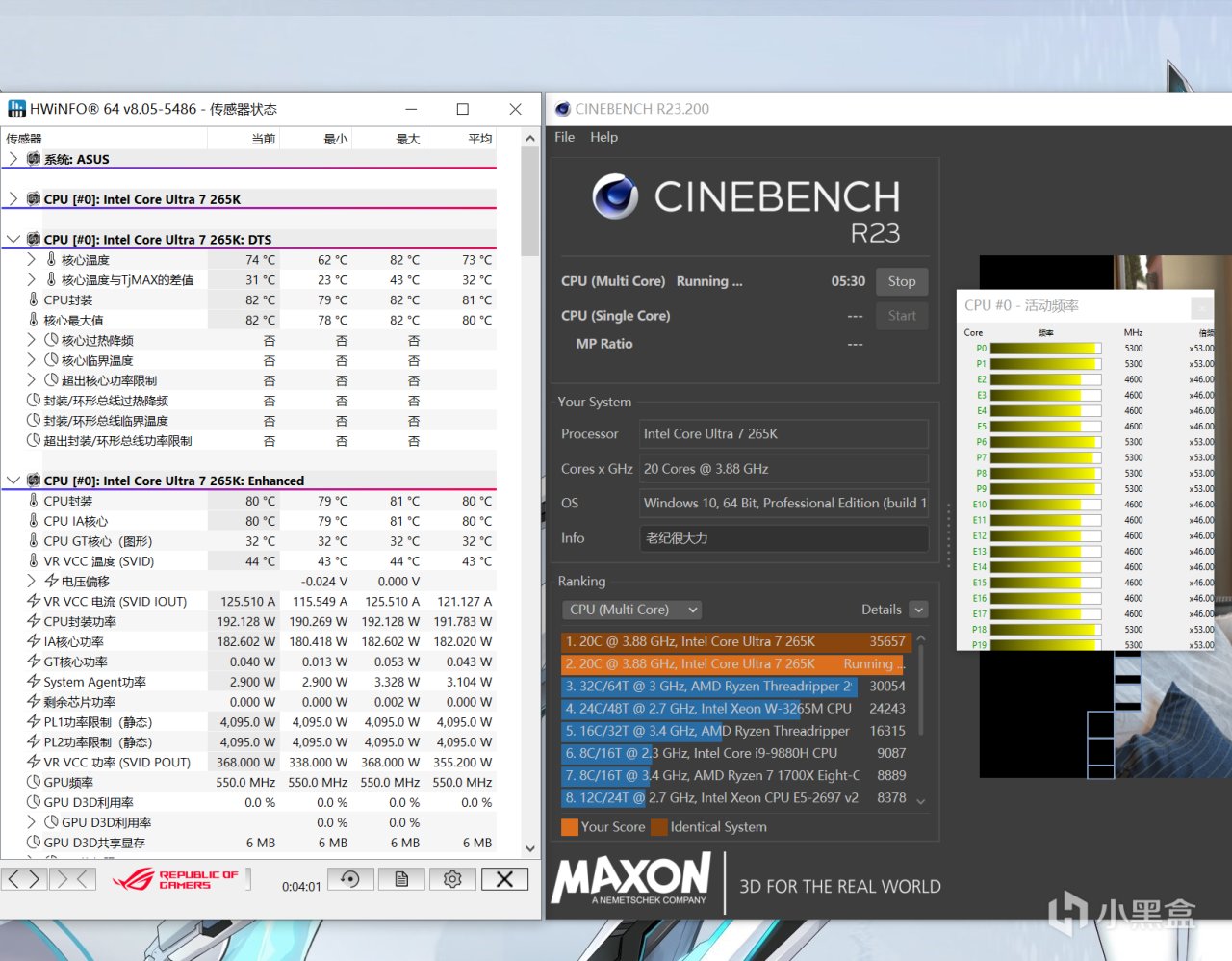This screenshot has width=1232, height=961.
Task: Click the chip icon beside 系统: ASUS
Action: pos(34,159)
